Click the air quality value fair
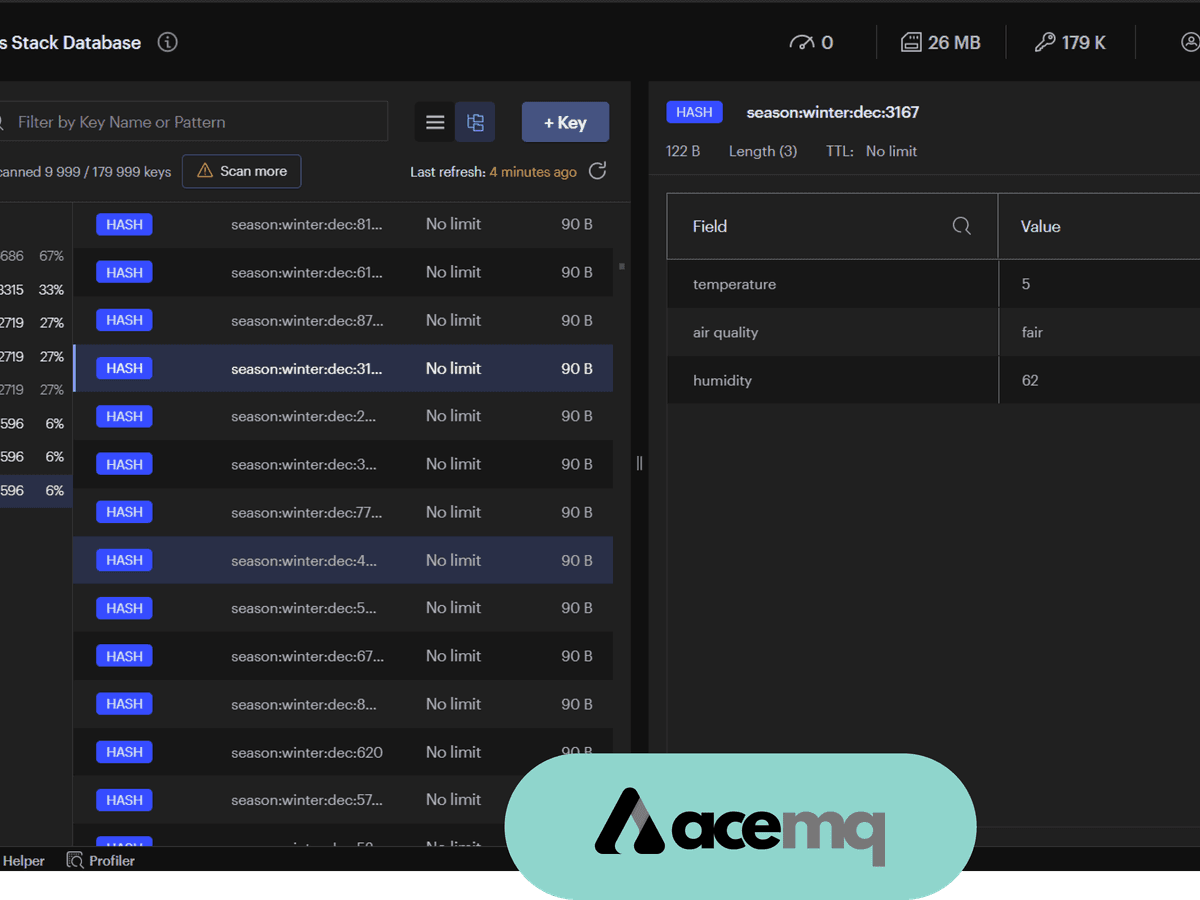This screenshot has width=1200, height=900. click(x=1032, y=332)
